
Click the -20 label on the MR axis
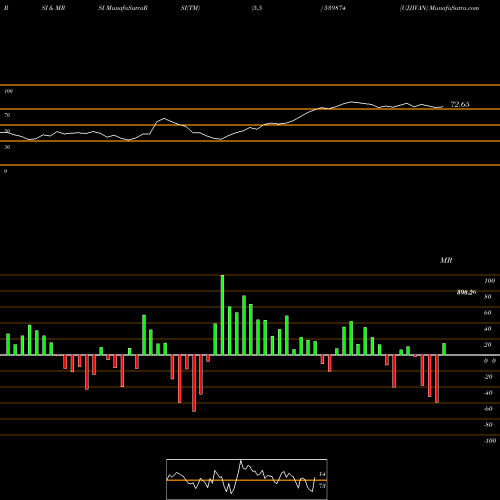pos(488,377)
